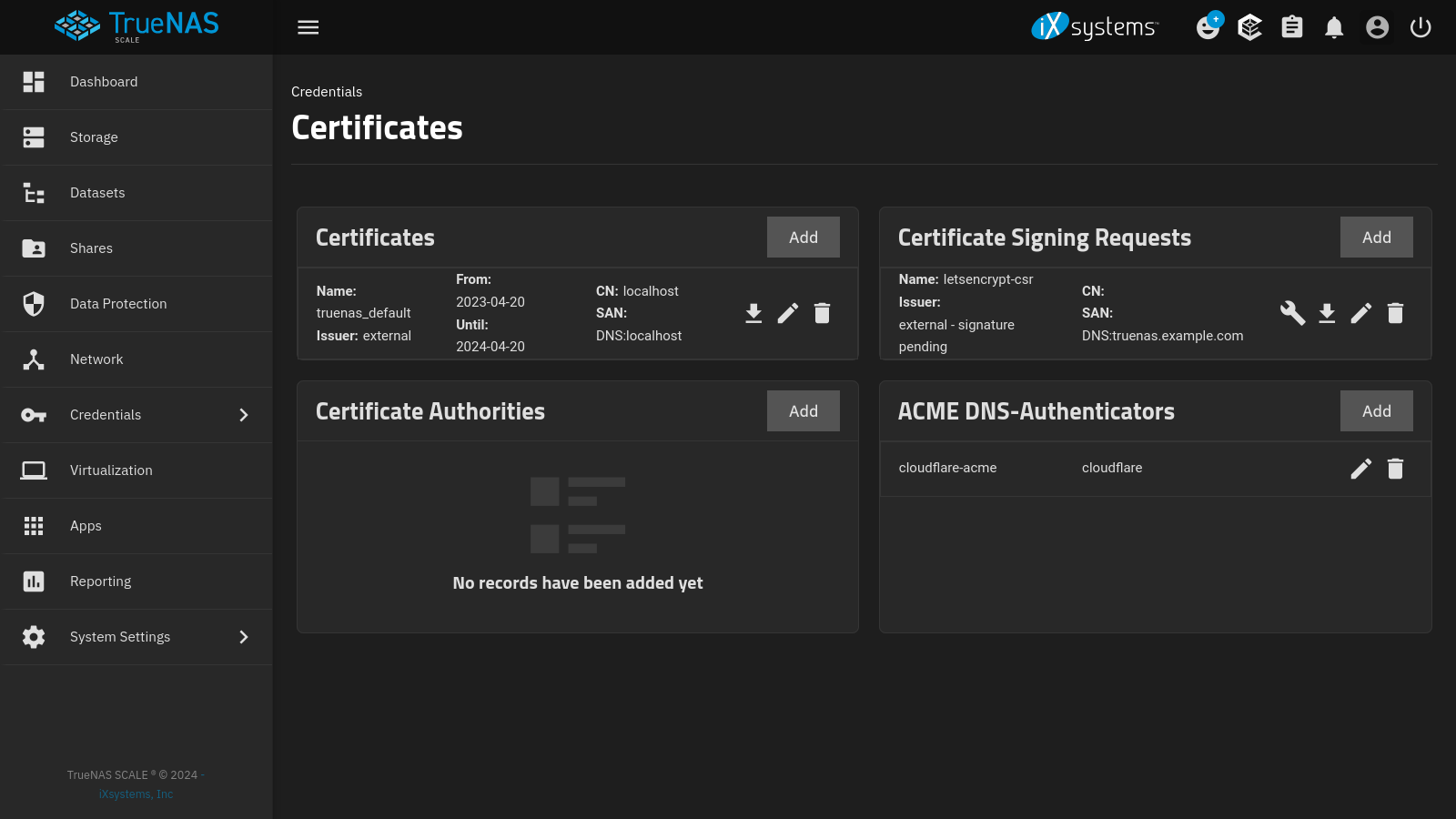Open the user account menu
Image resolution: width=1456 pixels, height=819 pixels.
click(1377, 27)
